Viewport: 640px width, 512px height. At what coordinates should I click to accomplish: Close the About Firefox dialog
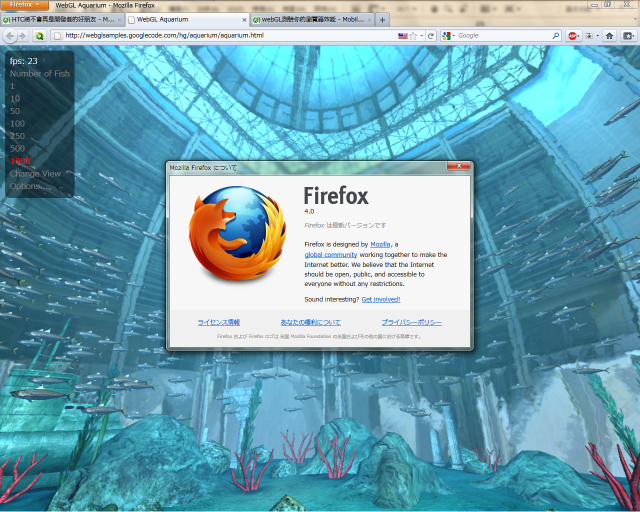click(459, 165)
